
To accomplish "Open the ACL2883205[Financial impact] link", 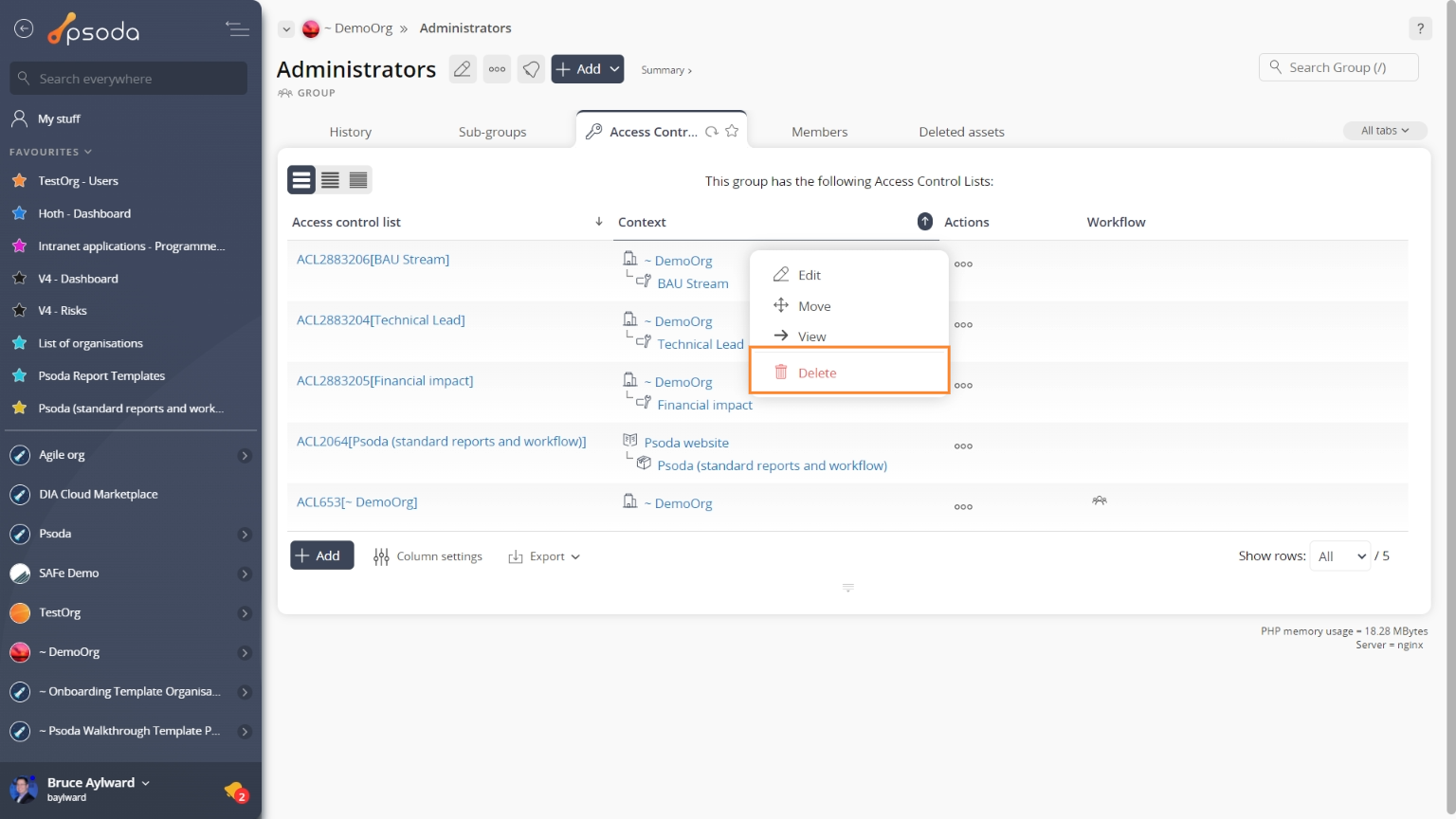I will (385, 380).
